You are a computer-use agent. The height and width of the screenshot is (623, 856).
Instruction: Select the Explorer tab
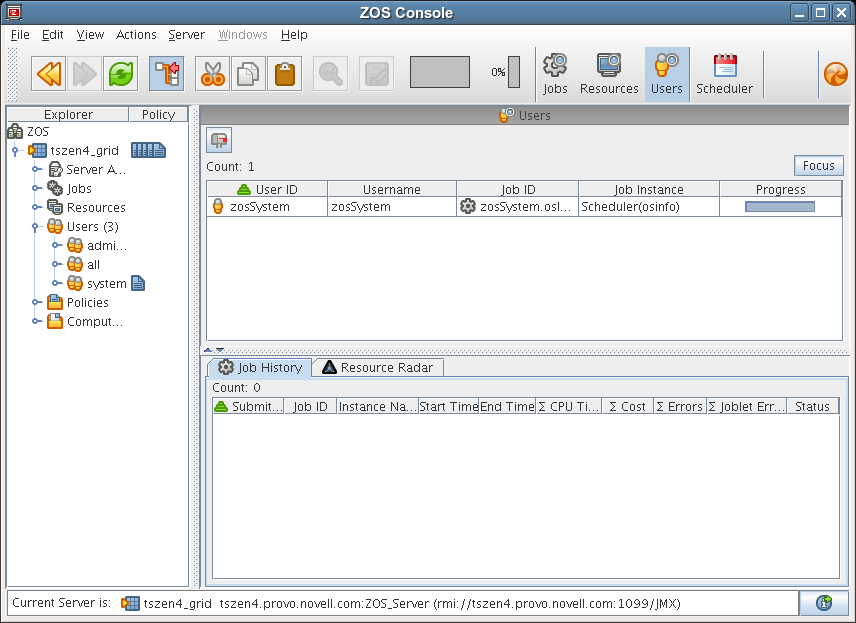click(68, 114)
